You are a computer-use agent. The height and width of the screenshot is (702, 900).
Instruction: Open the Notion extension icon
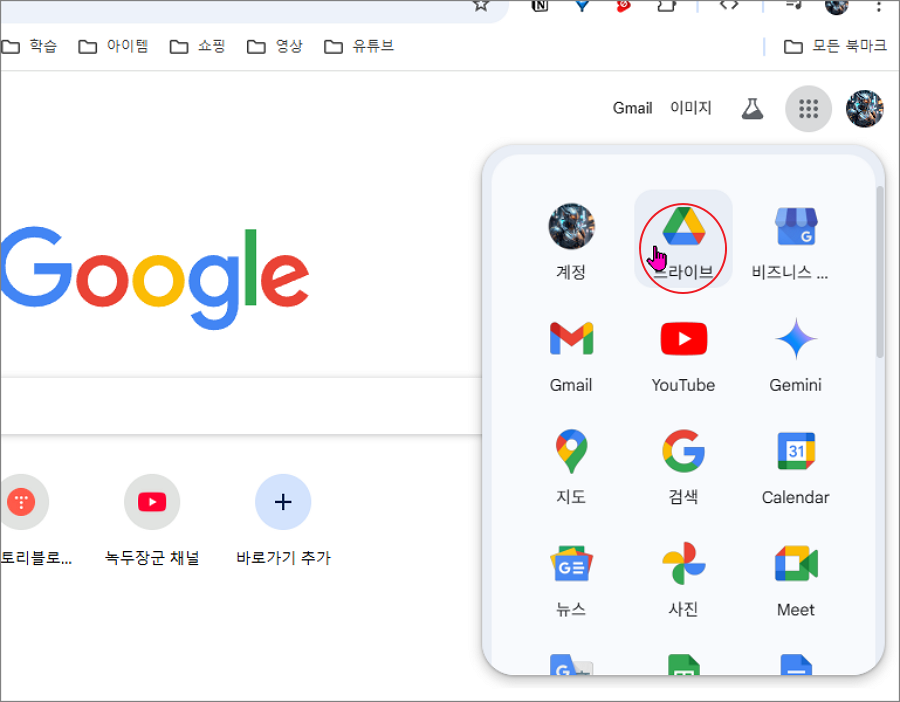pyautogui.click(x=540, y=5)
